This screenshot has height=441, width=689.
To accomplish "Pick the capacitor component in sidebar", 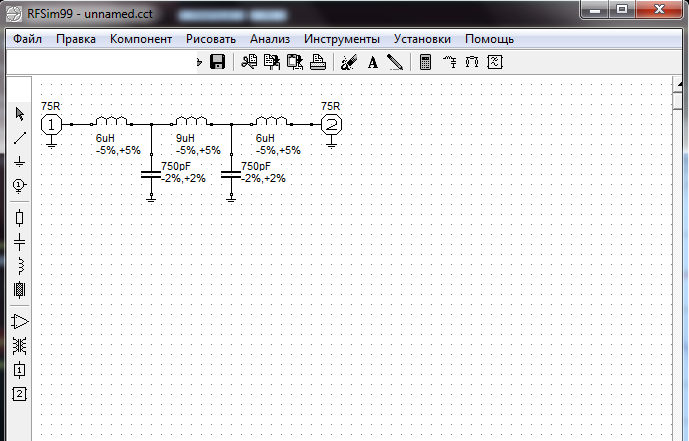I will pyautogui.click(x=19, y=241).
